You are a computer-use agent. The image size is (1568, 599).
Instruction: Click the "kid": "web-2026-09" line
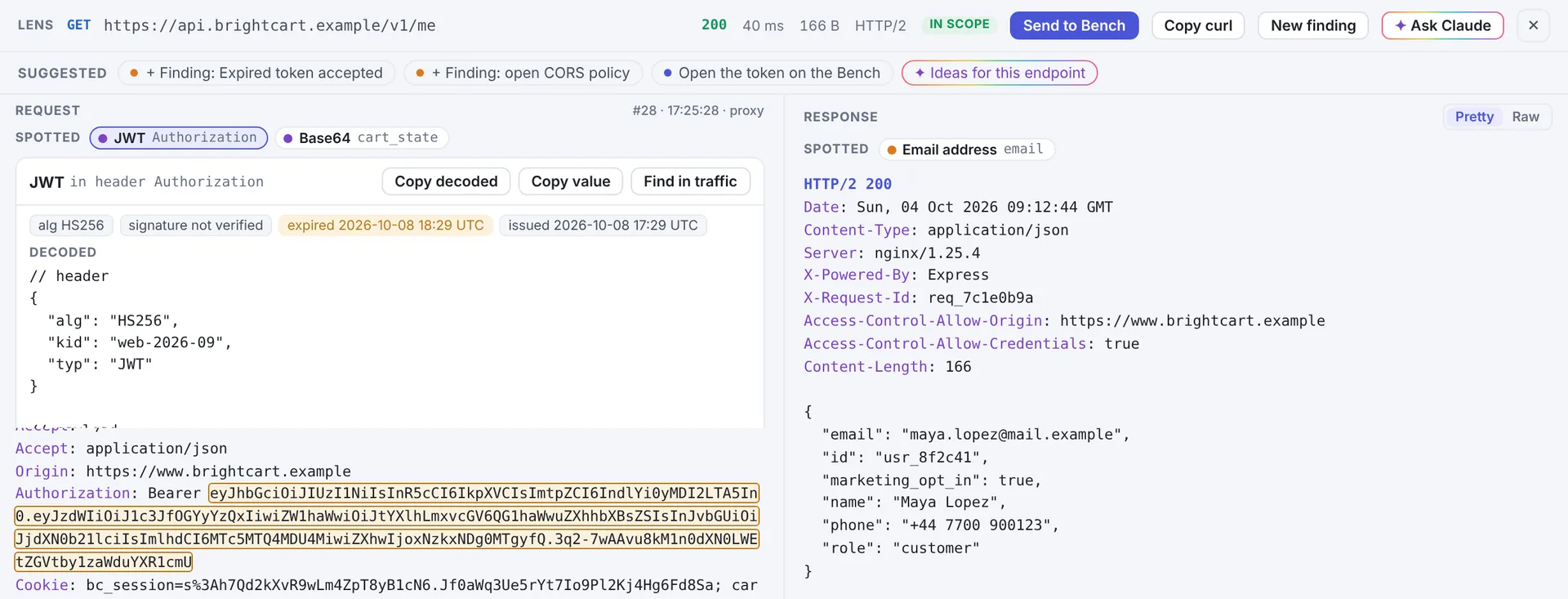[x=140, y=342]
